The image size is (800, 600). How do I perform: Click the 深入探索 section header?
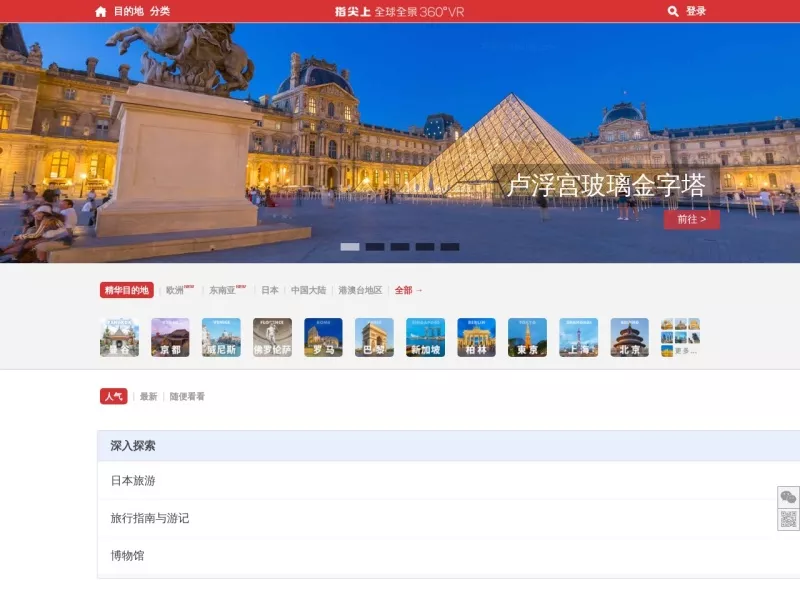pos(448,446)
